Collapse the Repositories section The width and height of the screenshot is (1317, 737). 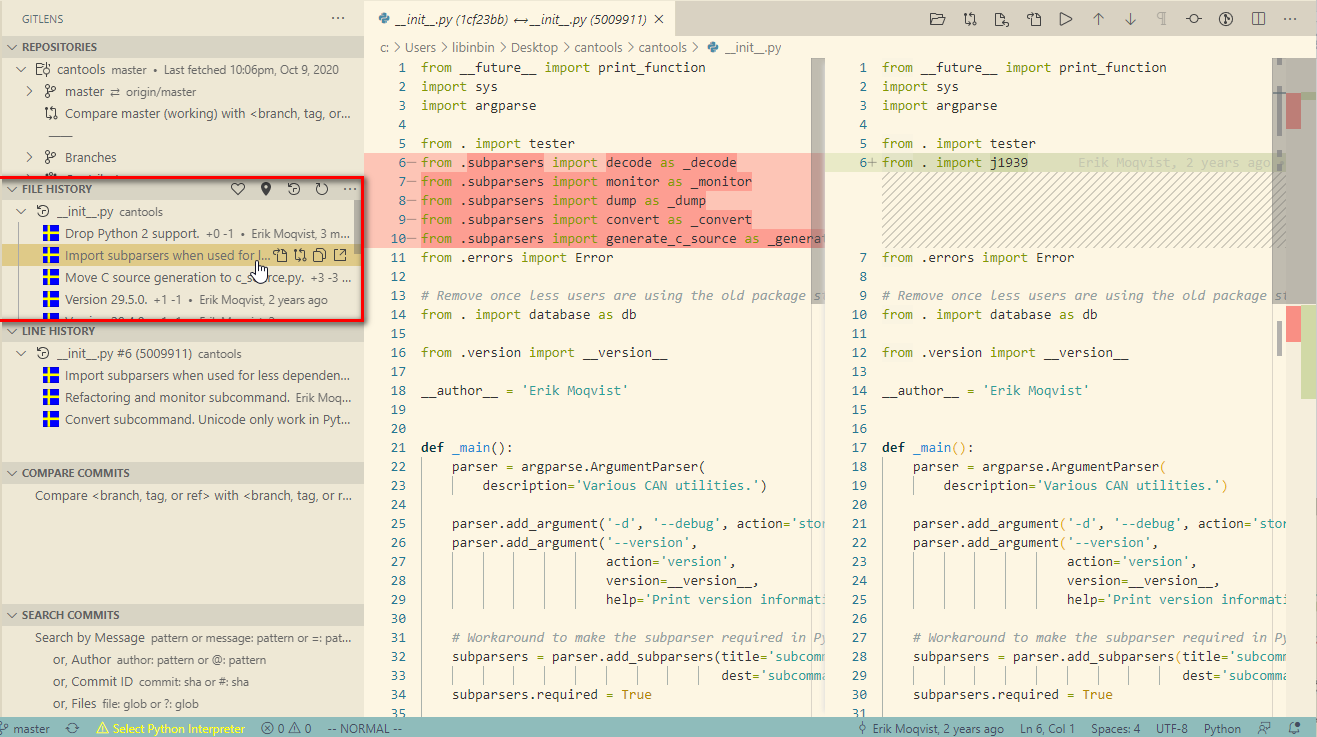pyautogui.click(x=11, y=47)
